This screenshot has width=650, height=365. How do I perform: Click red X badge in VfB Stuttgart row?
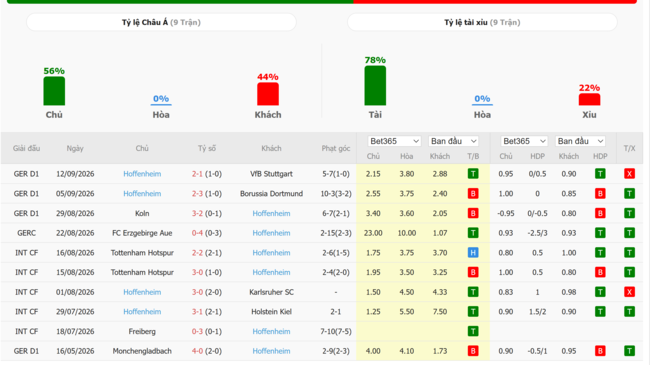[x=629, y=174]
